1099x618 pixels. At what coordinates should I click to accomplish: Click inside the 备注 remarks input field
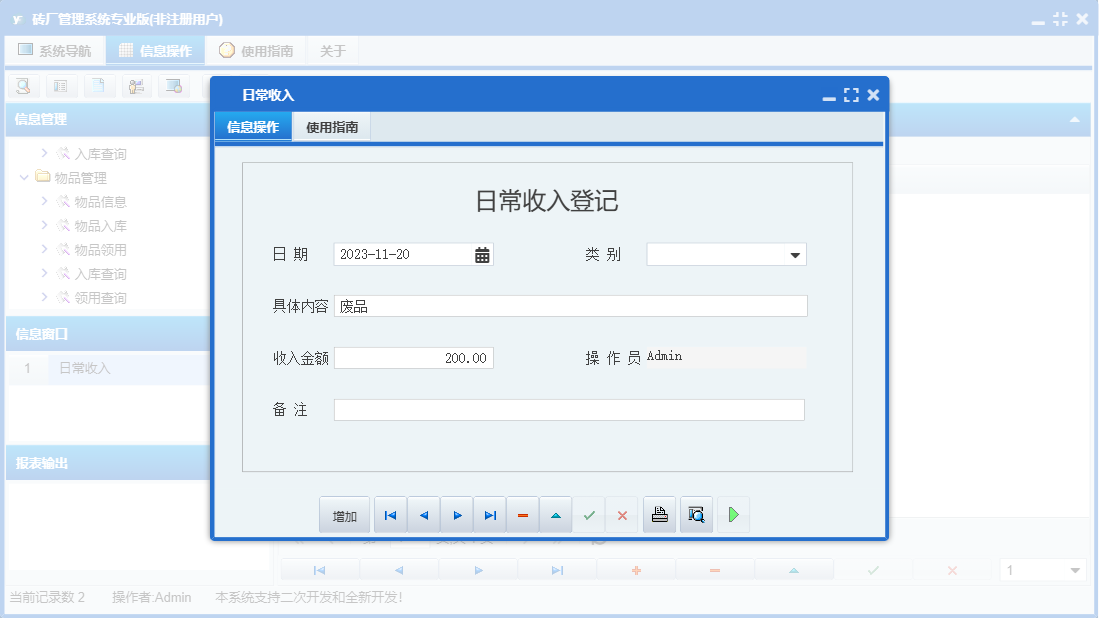coord(568,409)
